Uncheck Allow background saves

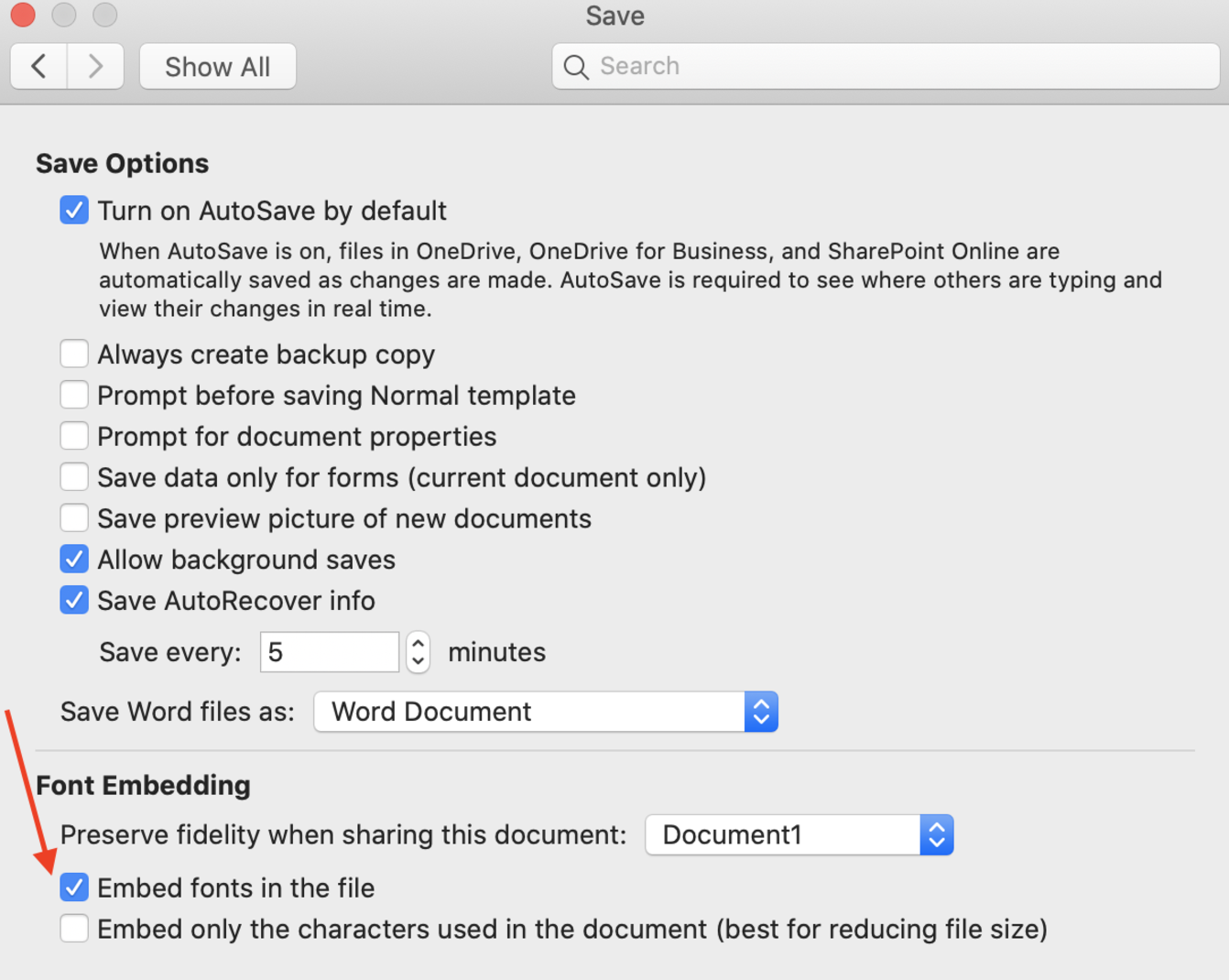74,559
